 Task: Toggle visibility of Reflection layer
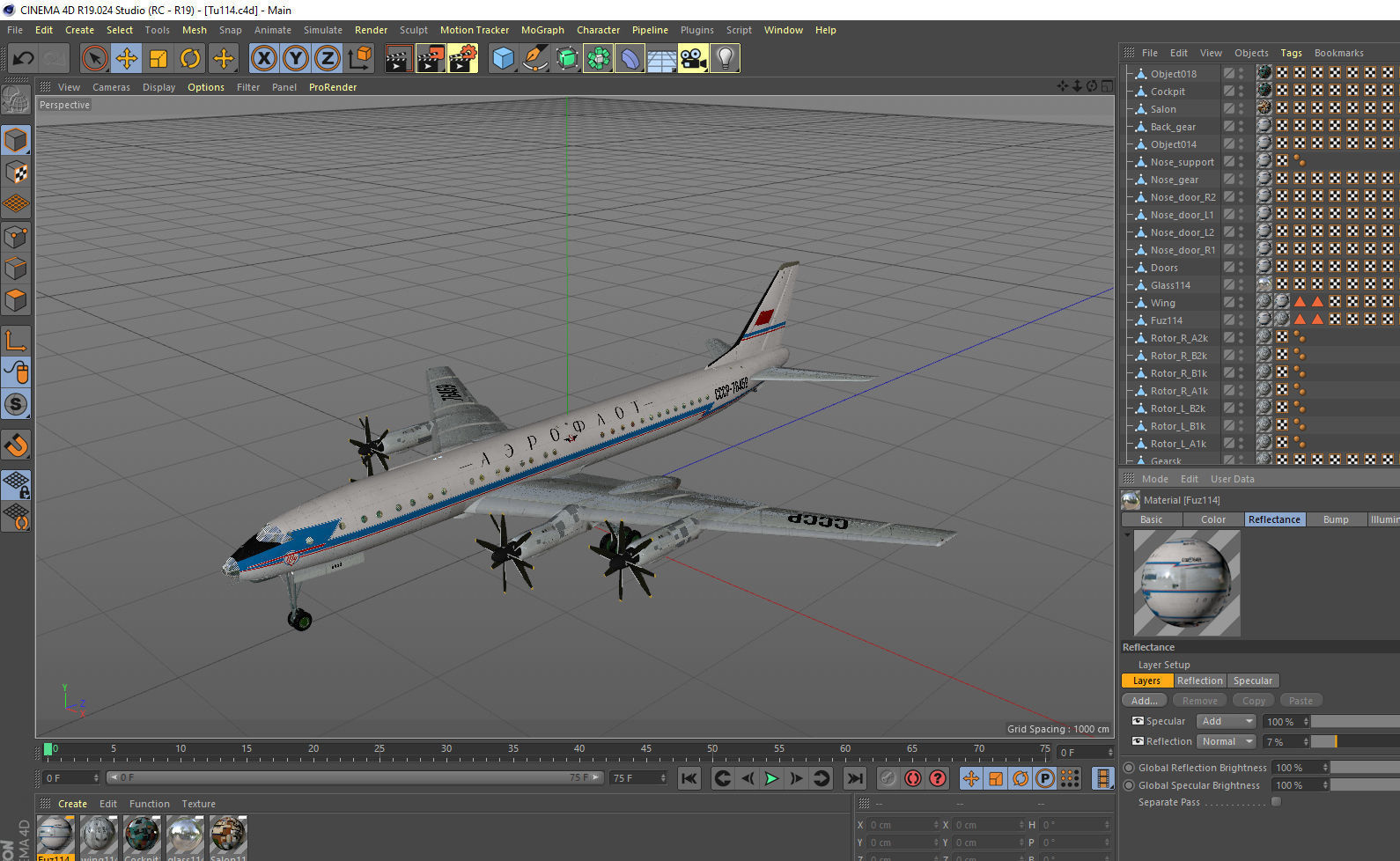[1138, 741]
